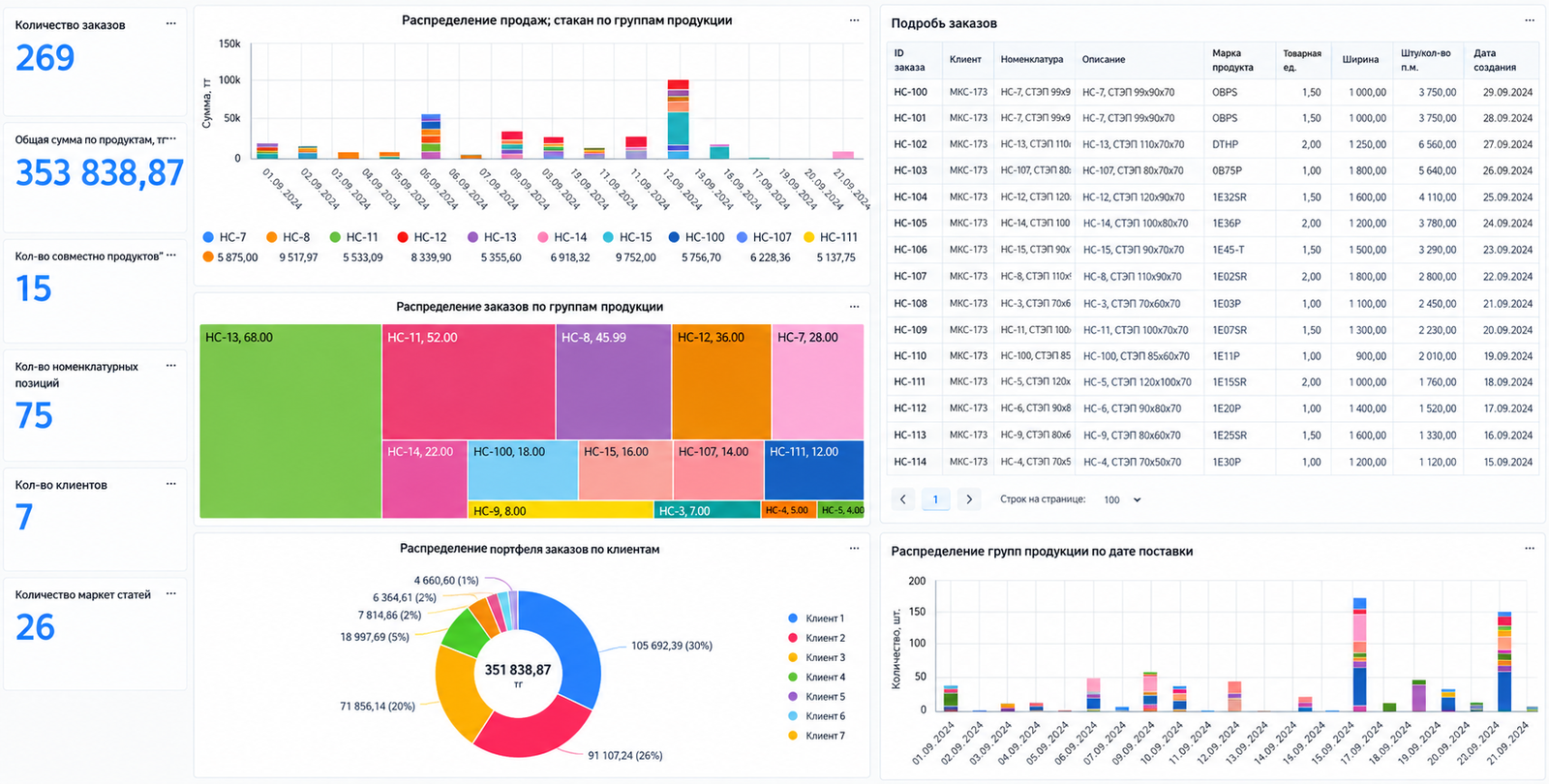This screenshot has height=784, width=1549.
Task: Select page 1 in table pagination
Action: (x=935, y=499)
